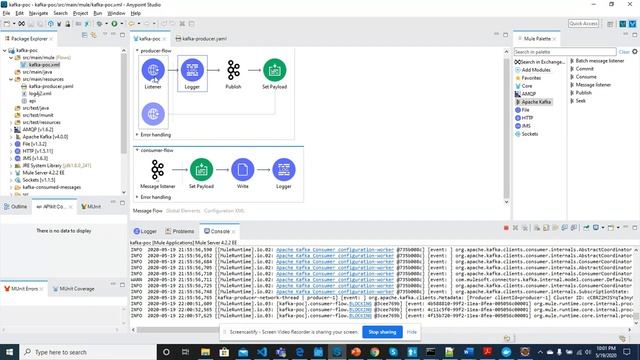Viewport: 640px width, 360px height.
Task: Switch to the Problems tab
Action: pyautogui.click(x=180, y=231)
